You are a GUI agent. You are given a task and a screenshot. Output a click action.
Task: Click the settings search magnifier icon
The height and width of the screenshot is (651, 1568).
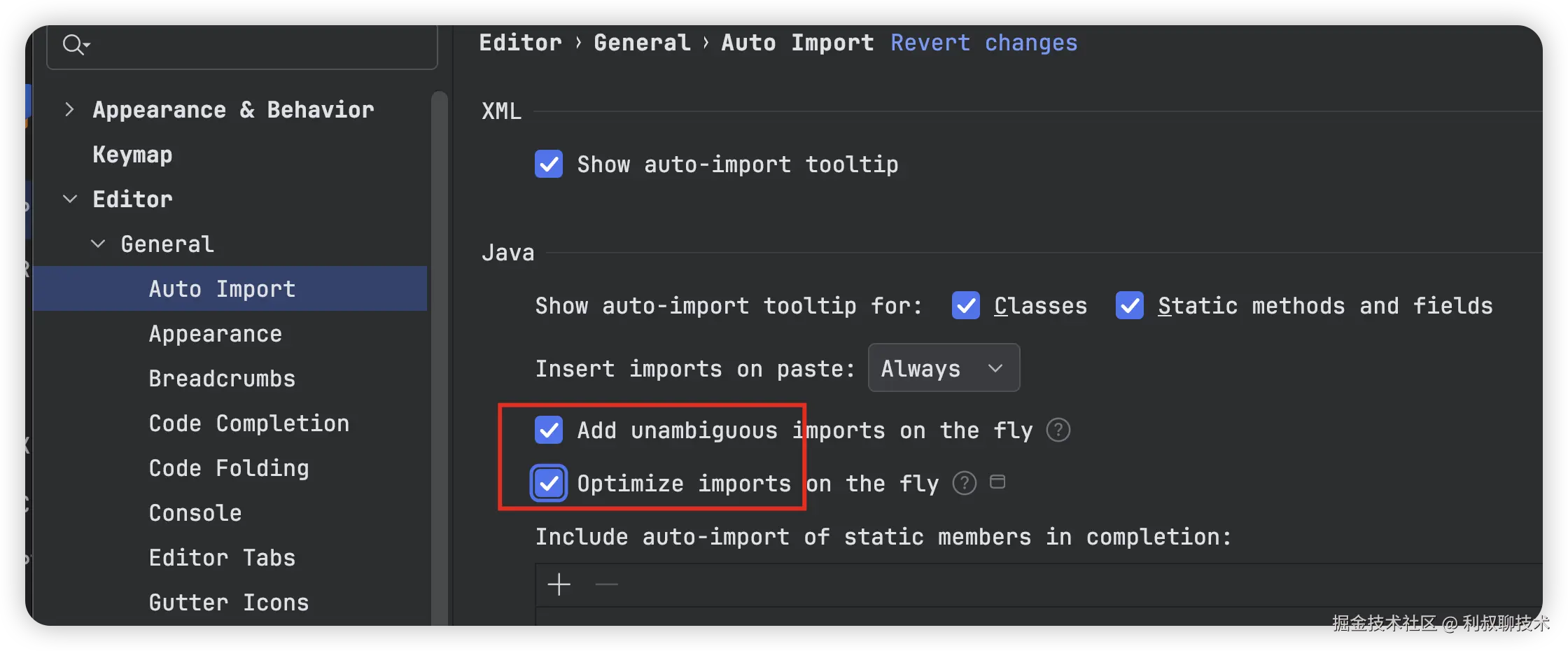pyautogui.click(x=76, y=45)
